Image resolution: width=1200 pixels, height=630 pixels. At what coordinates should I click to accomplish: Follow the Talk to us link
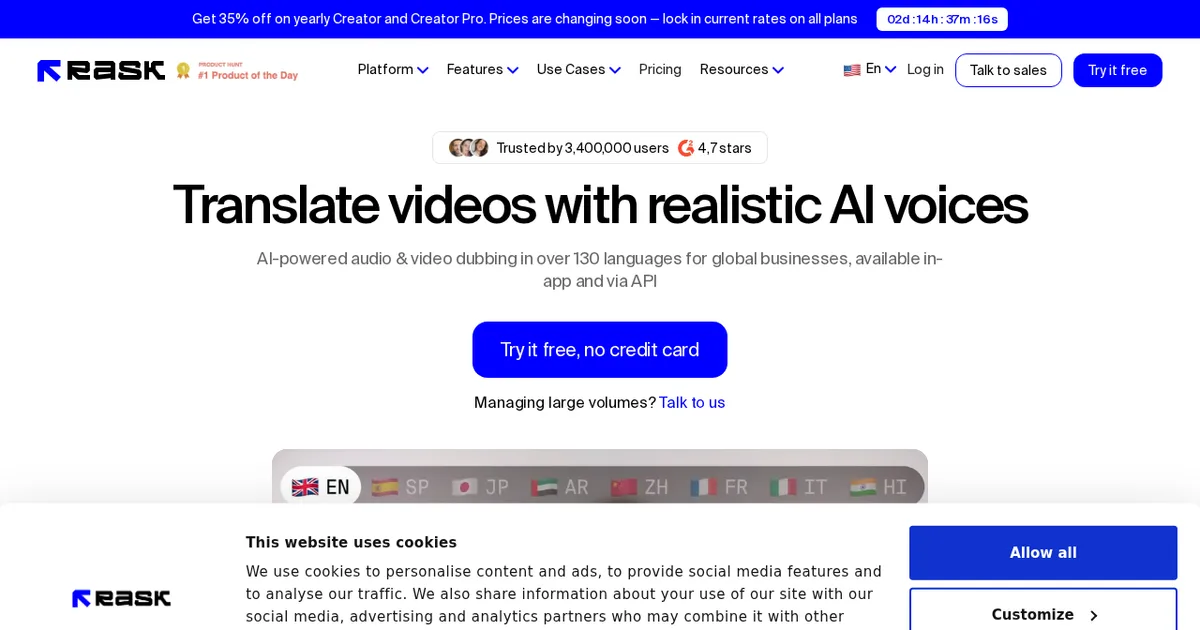[x=692, y=403]
